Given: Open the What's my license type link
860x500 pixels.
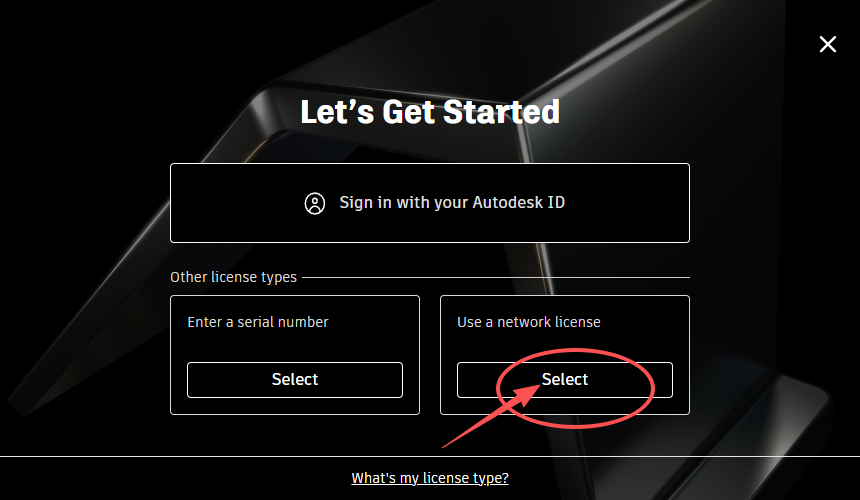Looking at the screenshot, I should [x=430, y=478].
